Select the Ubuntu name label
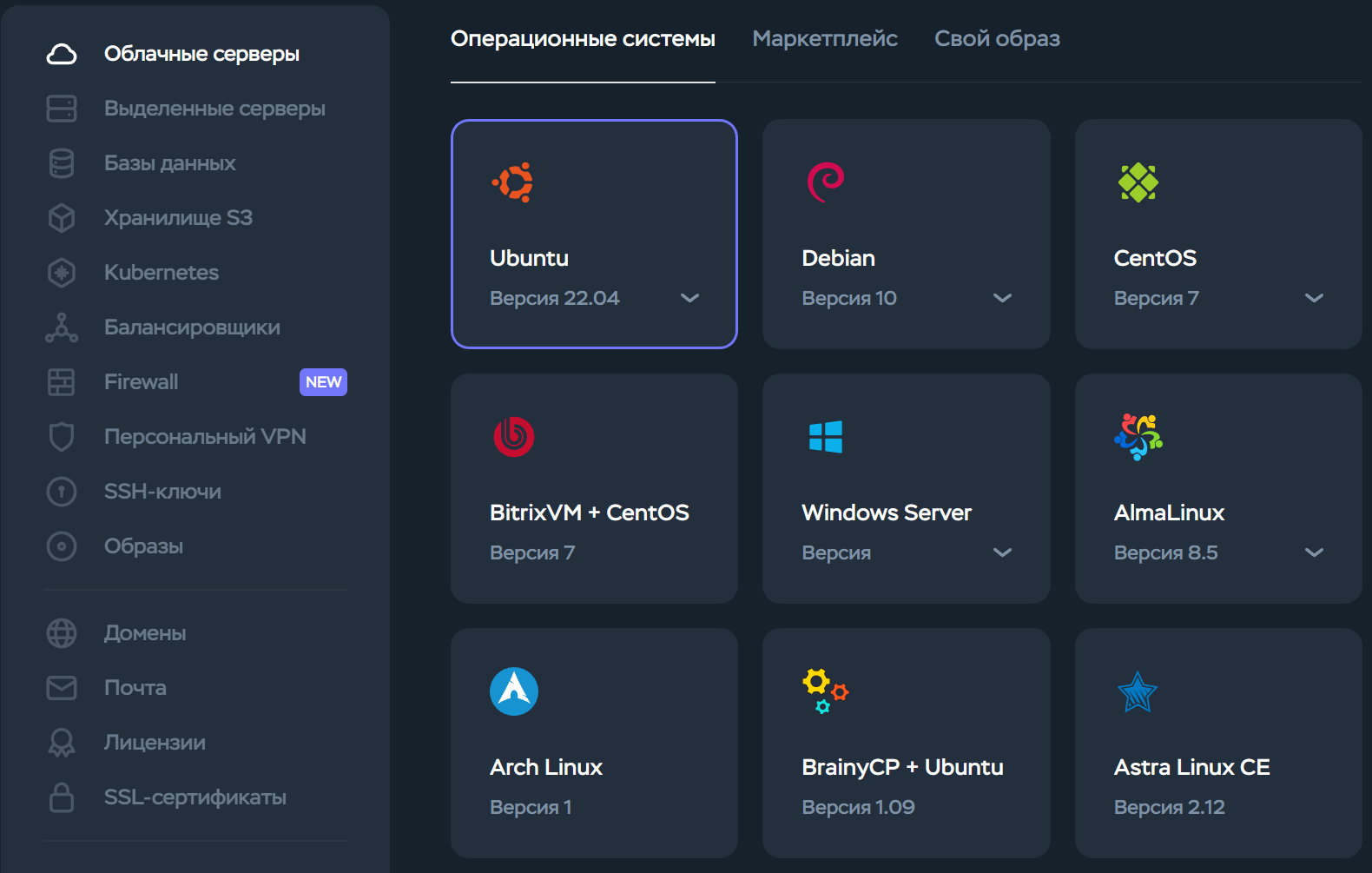Screen dimensions: 1372x873 (529, 258)
